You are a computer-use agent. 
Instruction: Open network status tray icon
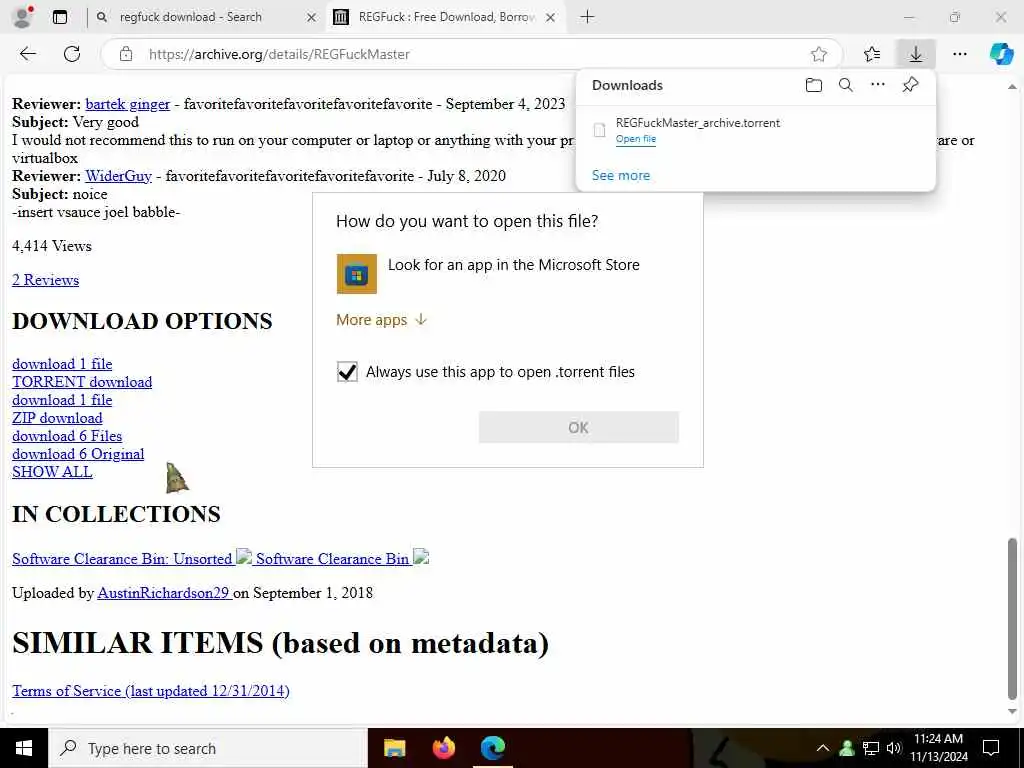pyautogui.click(x=871, y=748)
